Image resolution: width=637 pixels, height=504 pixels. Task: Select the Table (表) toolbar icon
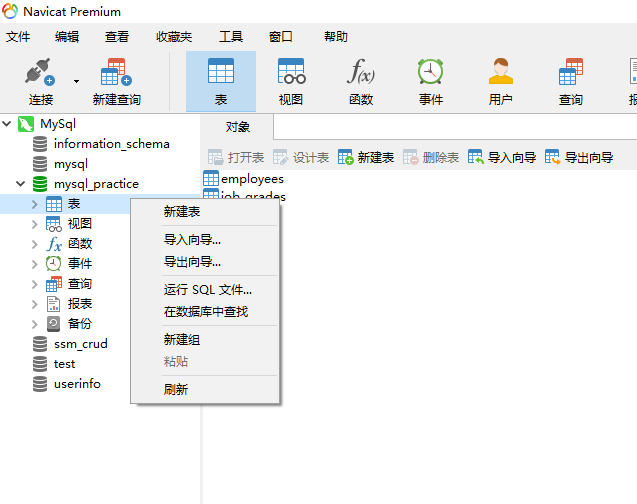click(x=221, y=71)
